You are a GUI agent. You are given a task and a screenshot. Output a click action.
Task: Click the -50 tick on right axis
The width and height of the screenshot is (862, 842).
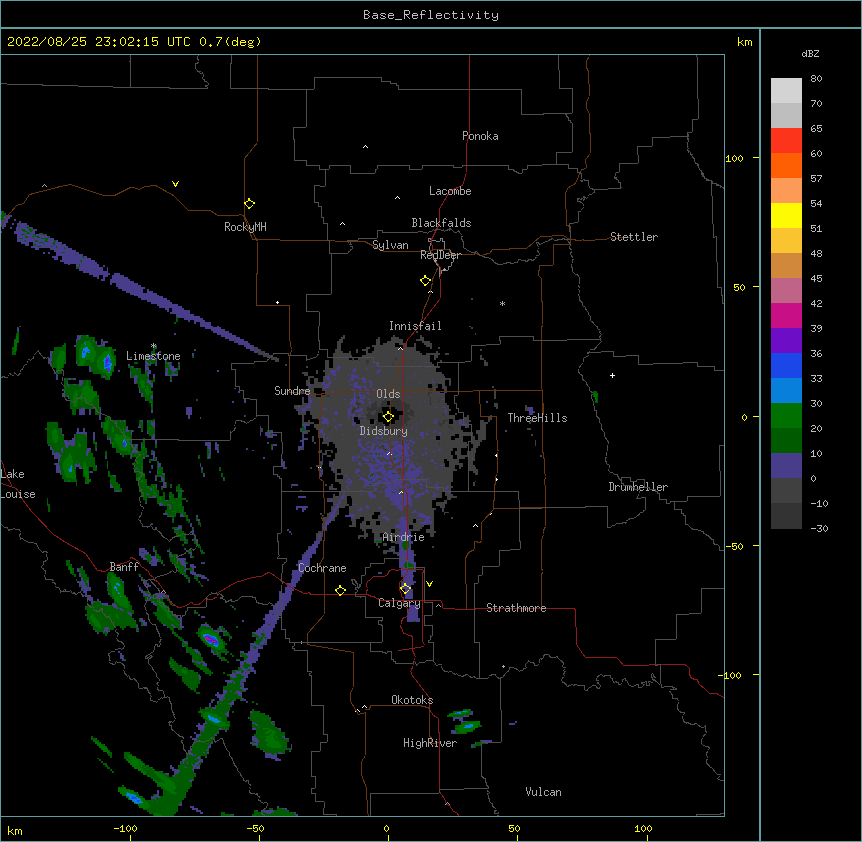733,546
